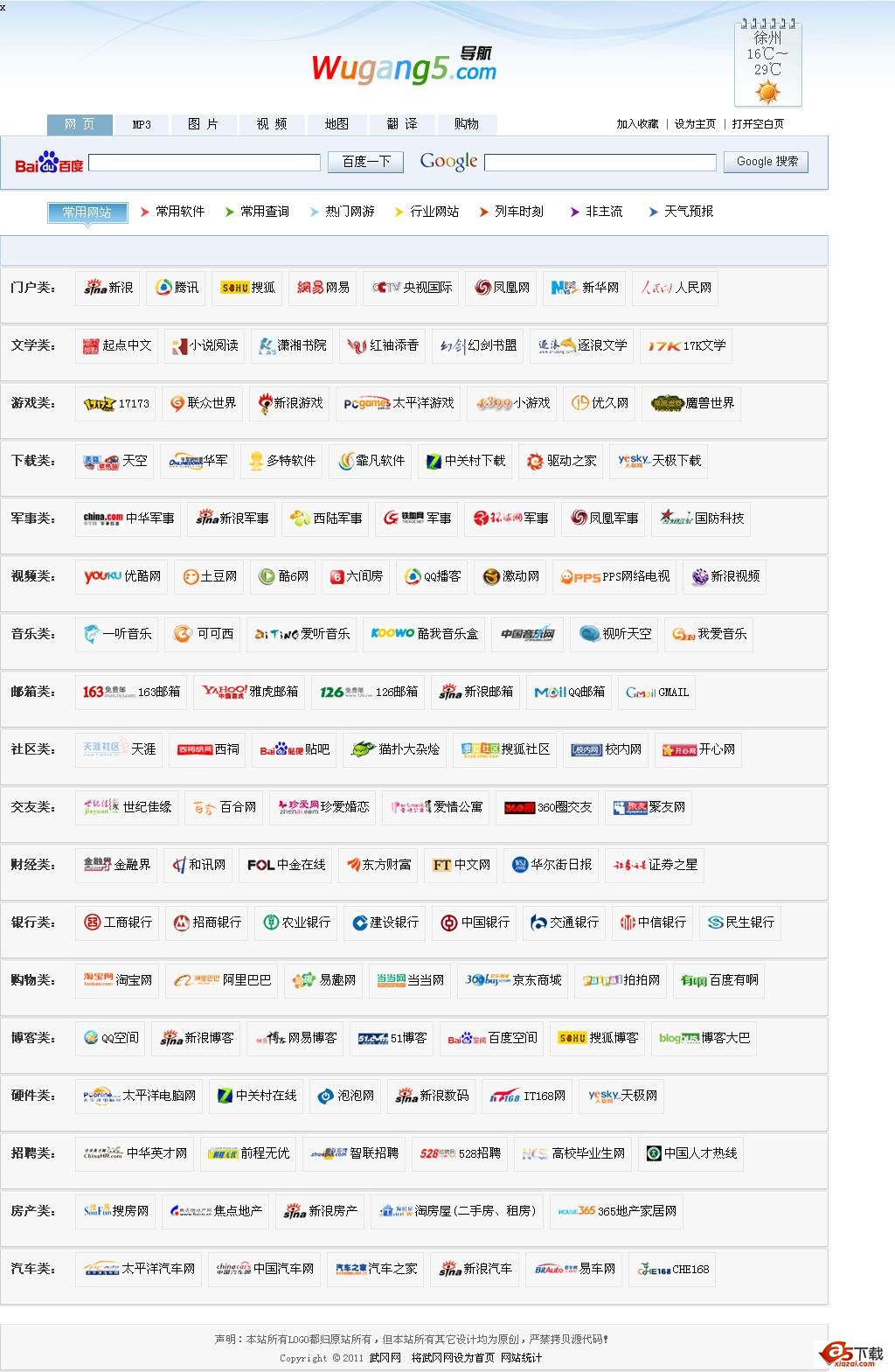Open the 网易 NetEase portal
This screenshot has width=895, height=1372.
pyautogui.click(x=323, y=288)
